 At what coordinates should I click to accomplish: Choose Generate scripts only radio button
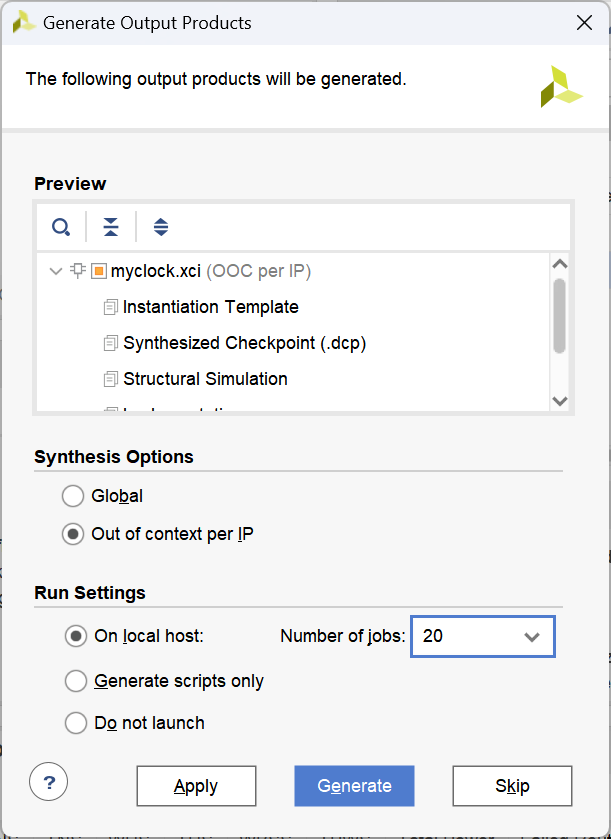pos(76,681)
